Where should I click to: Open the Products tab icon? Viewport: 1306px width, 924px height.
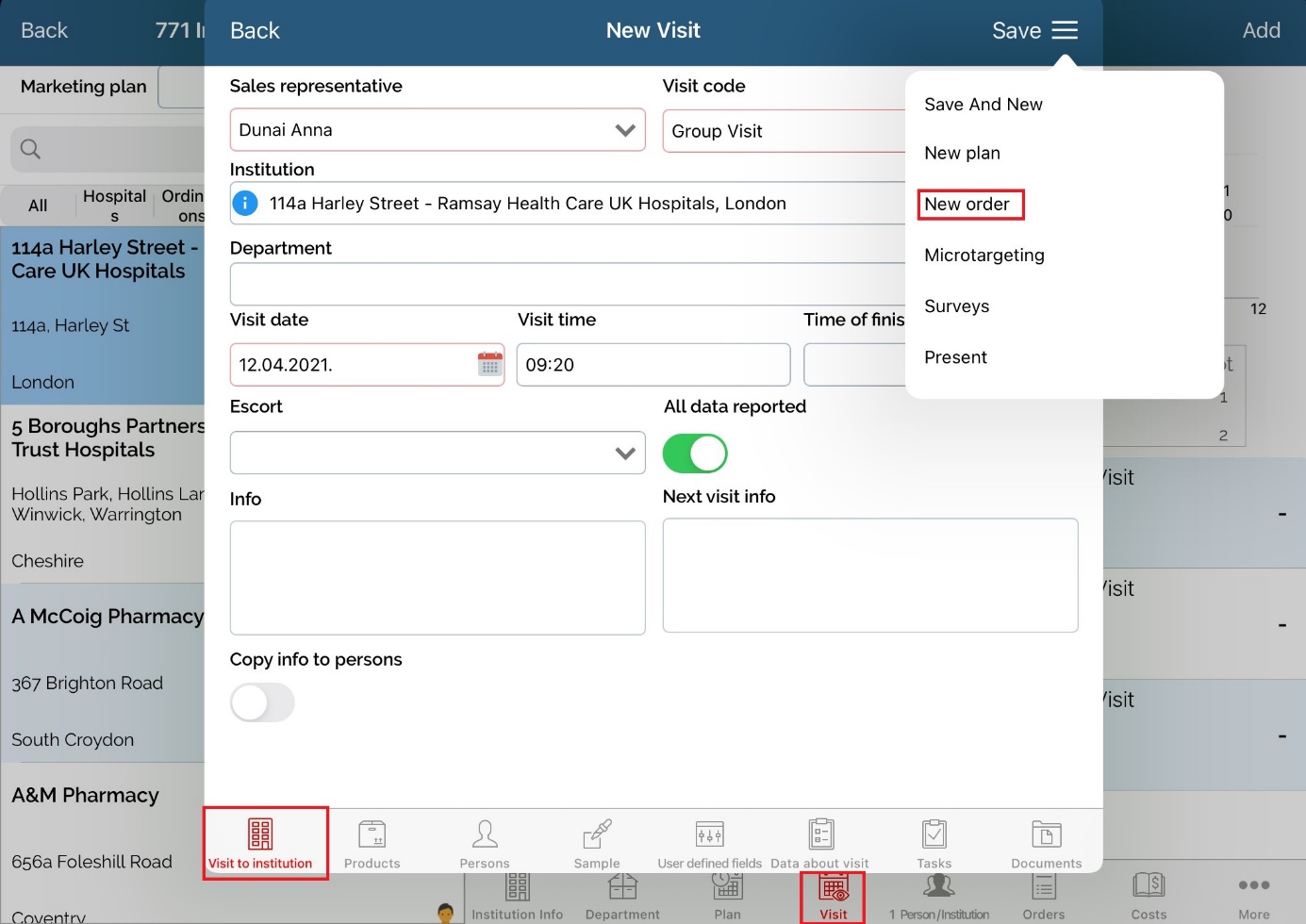coord(372,834)
